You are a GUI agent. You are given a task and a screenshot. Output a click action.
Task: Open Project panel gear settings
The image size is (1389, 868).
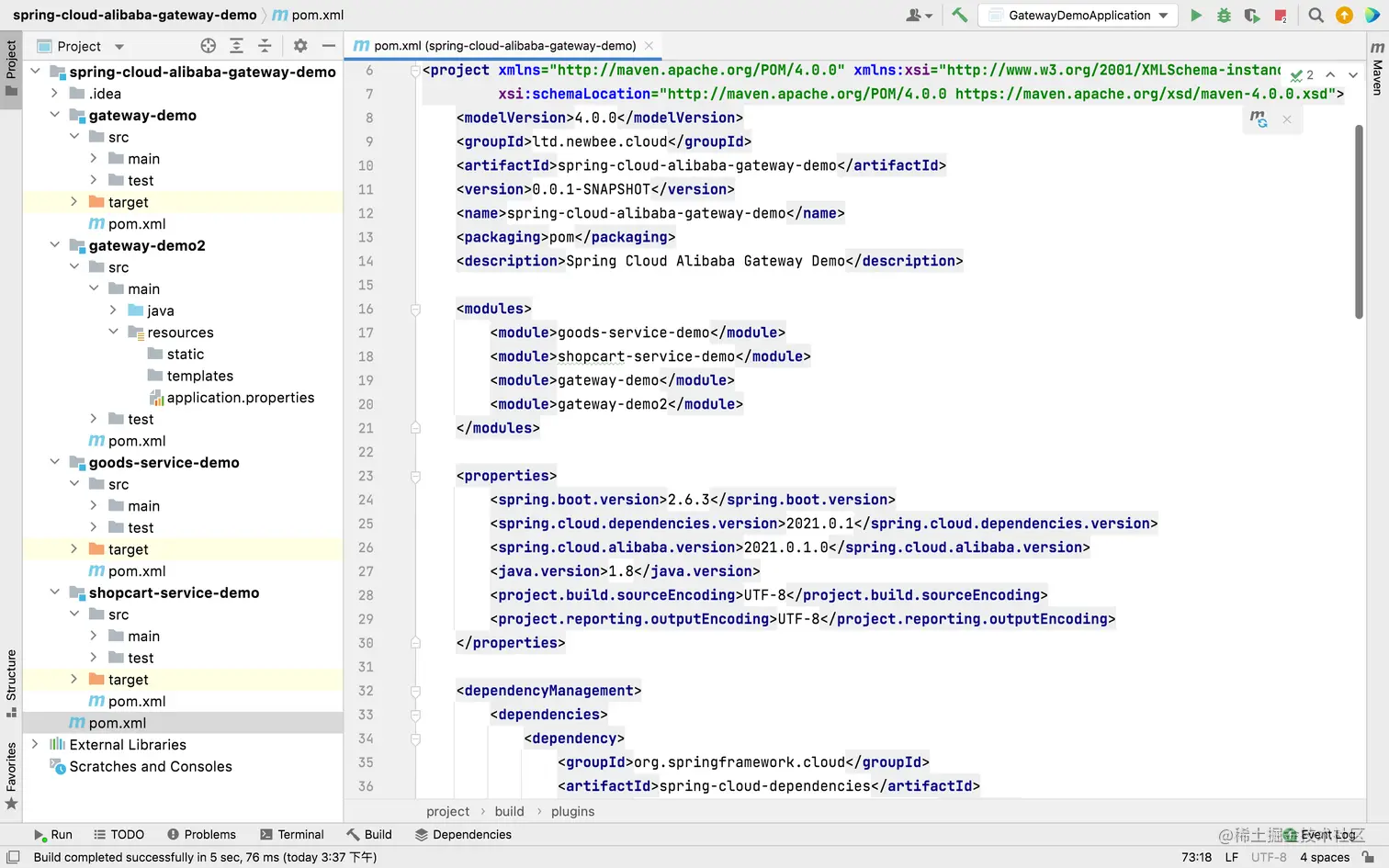pyautogui.click(x=300, y=46)
